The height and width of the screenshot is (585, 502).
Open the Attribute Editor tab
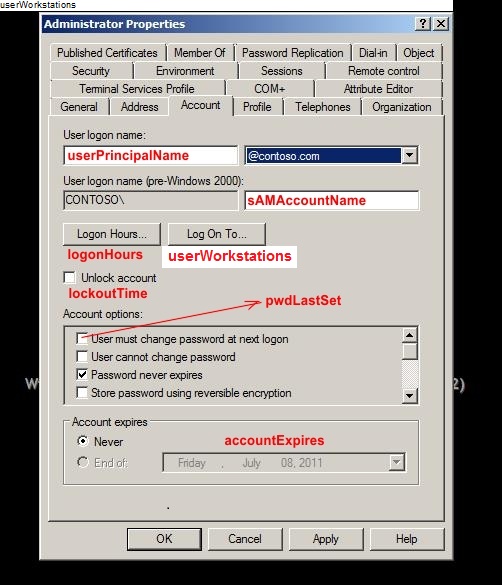pos(378,89)
